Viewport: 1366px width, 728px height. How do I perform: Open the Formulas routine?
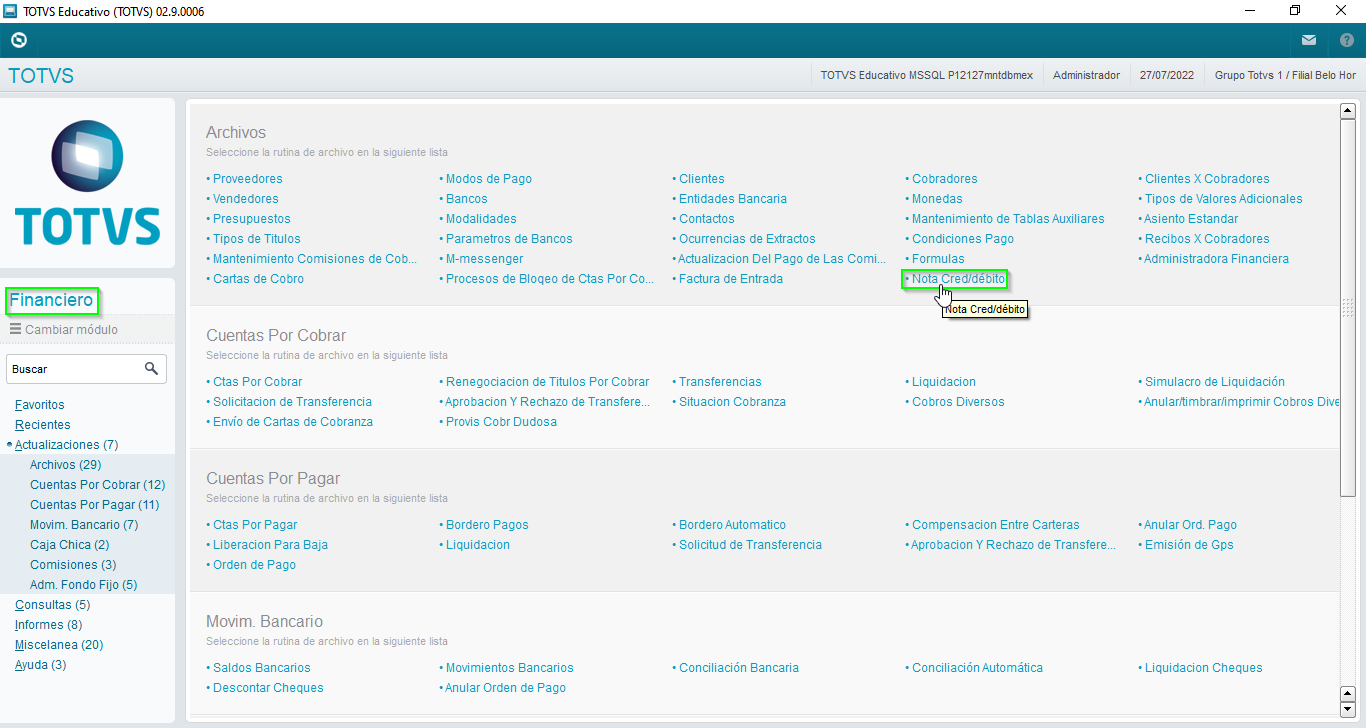[938, 259]
